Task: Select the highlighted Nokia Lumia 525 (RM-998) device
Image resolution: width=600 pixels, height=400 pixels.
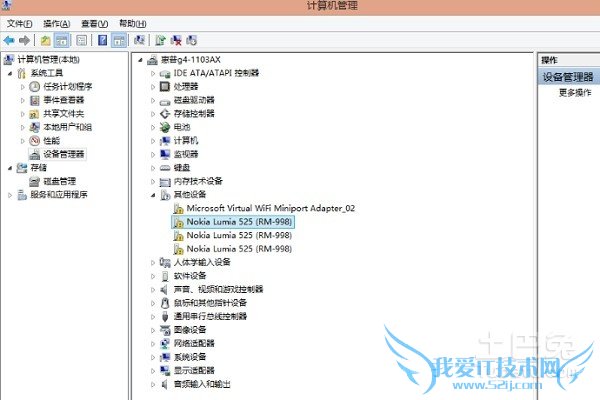Action: [239, 222]
